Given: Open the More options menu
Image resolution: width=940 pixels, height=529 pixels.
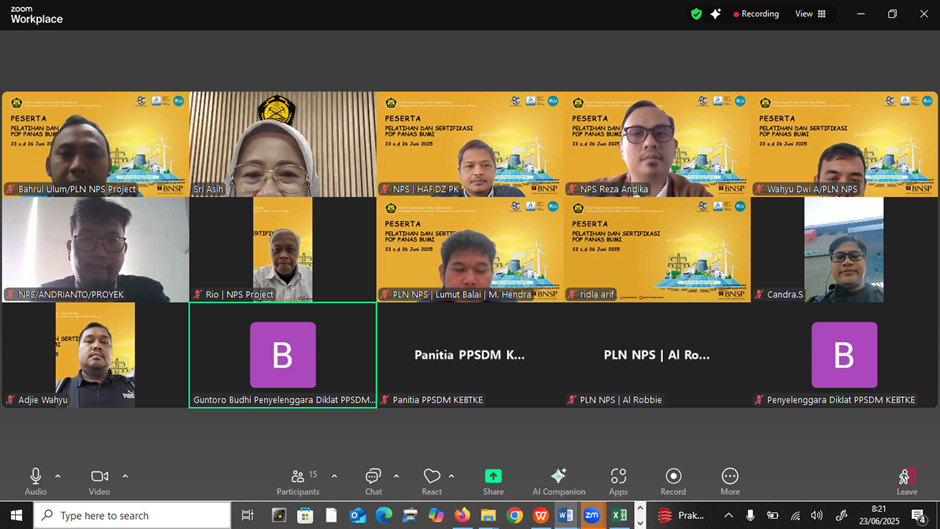Looking at the screenshot, I should click(x=730, y=482).
